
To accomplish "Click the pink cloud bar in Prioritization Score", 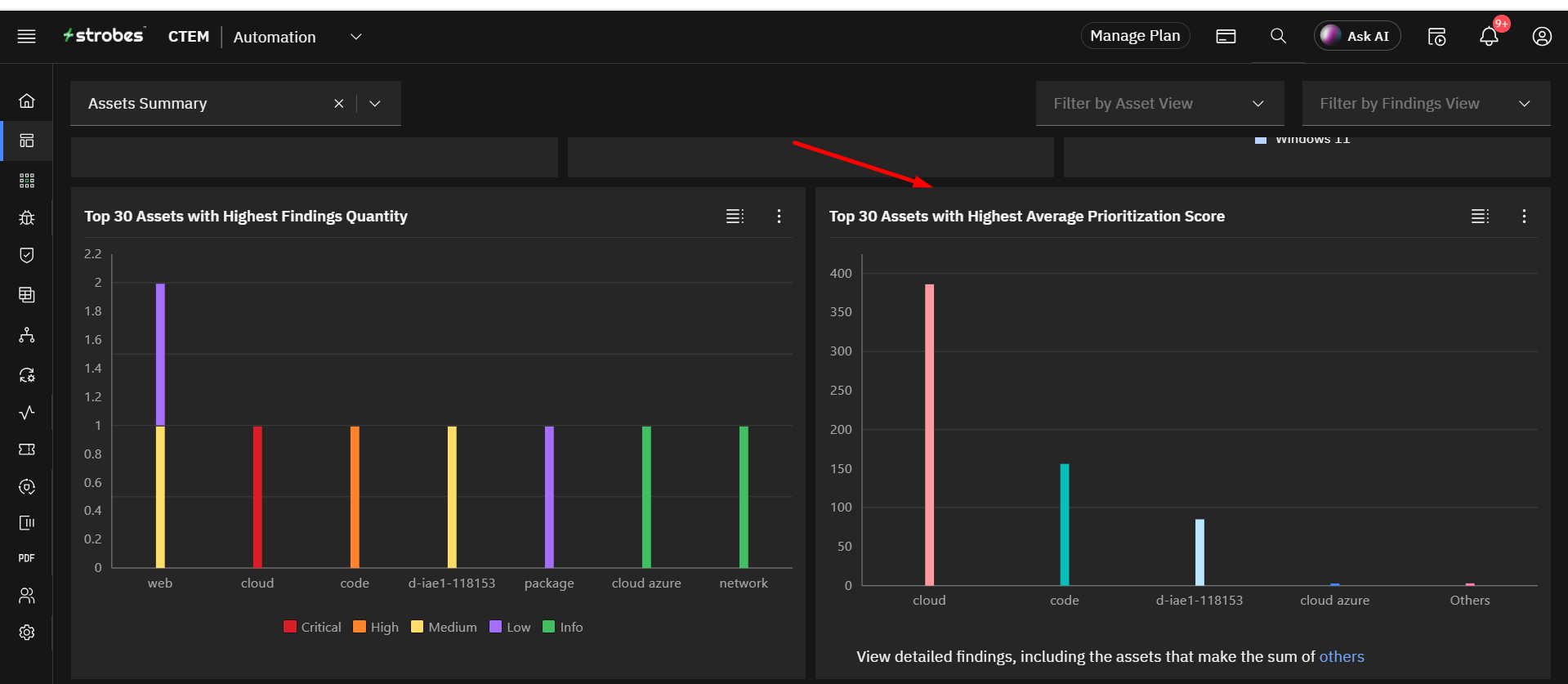I will 929,435.
